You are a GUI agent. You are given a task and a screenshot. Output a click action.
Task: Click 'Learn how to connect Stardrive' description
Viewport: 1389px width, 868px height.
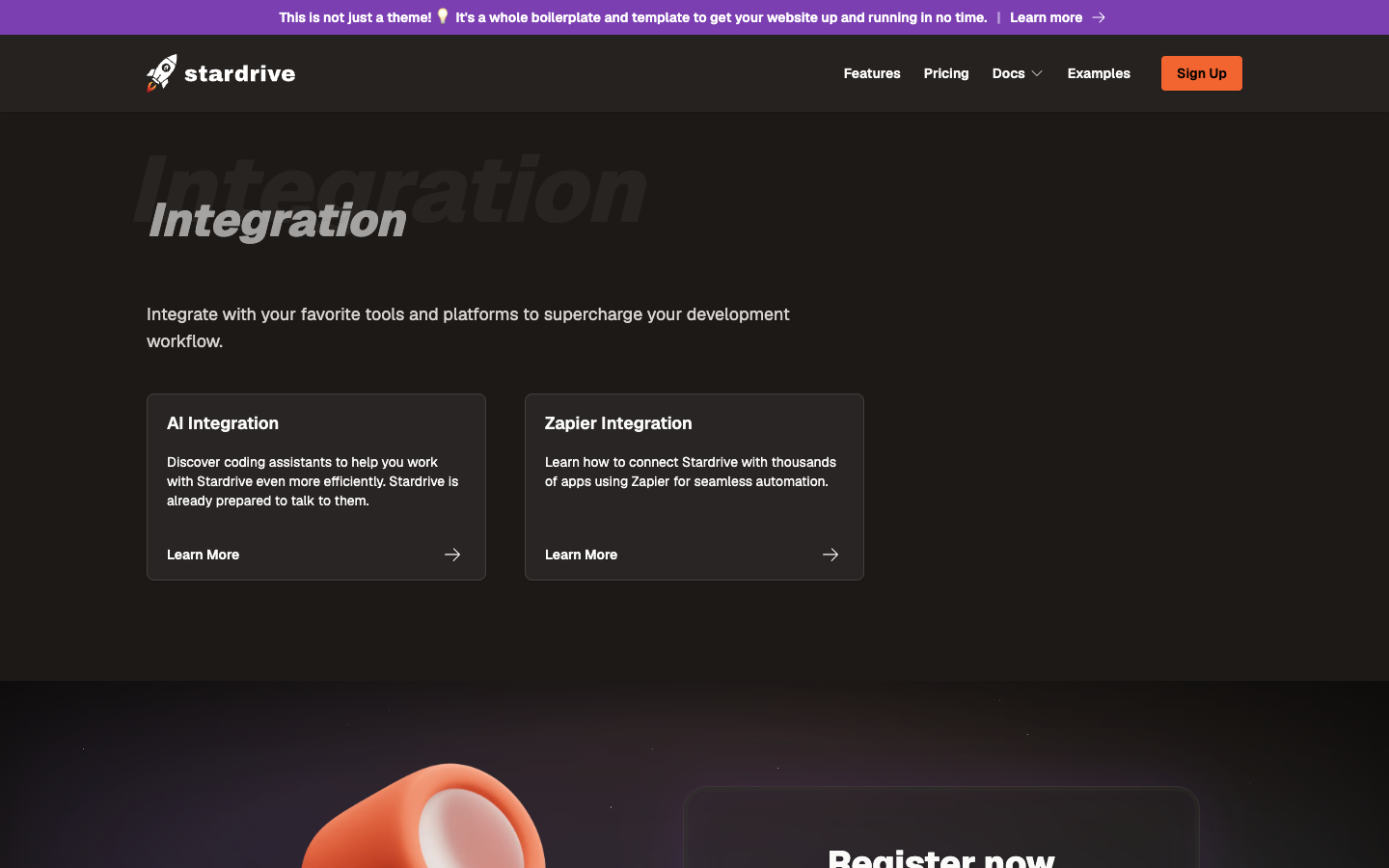[x=691, y=472]
